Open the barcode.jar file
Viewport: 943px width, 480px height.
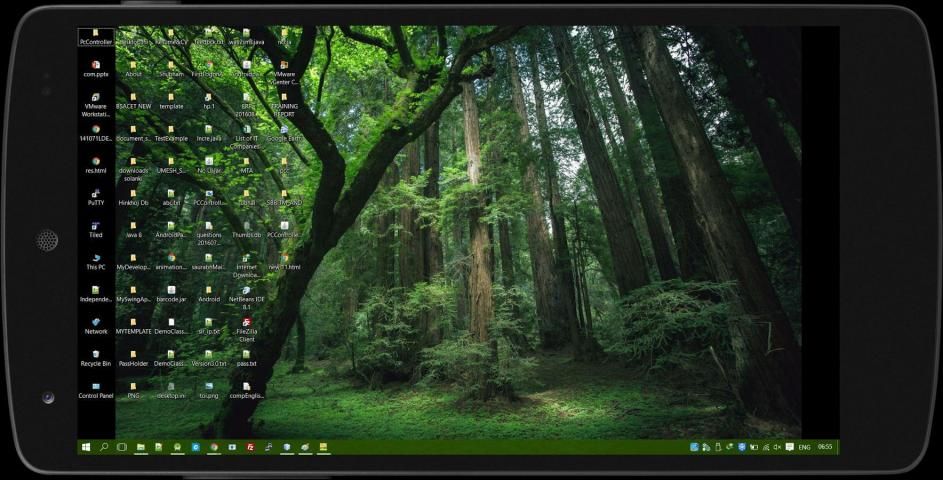[171, 291]
